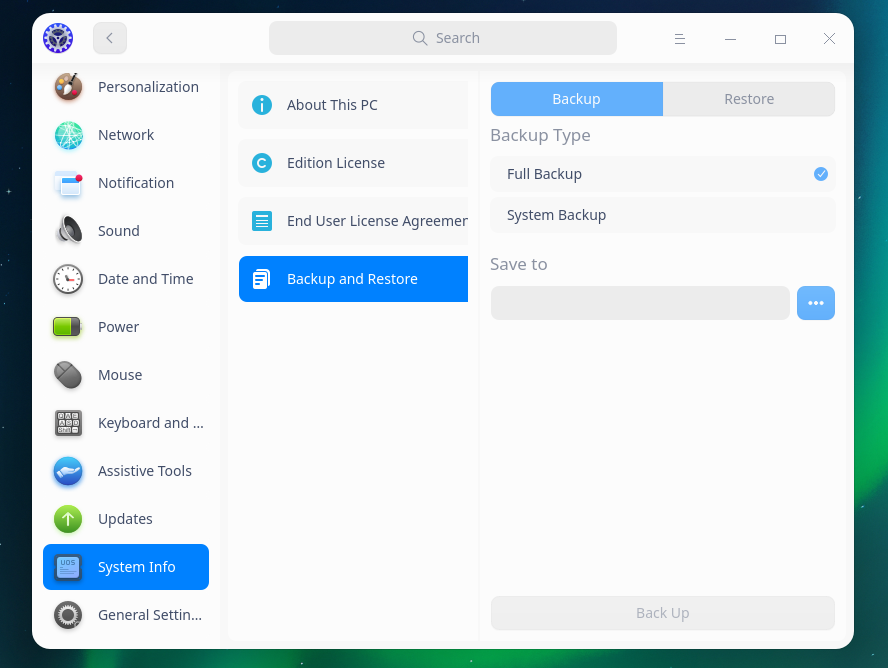Click the Edition License copyright icon

(x=262, y=163)
